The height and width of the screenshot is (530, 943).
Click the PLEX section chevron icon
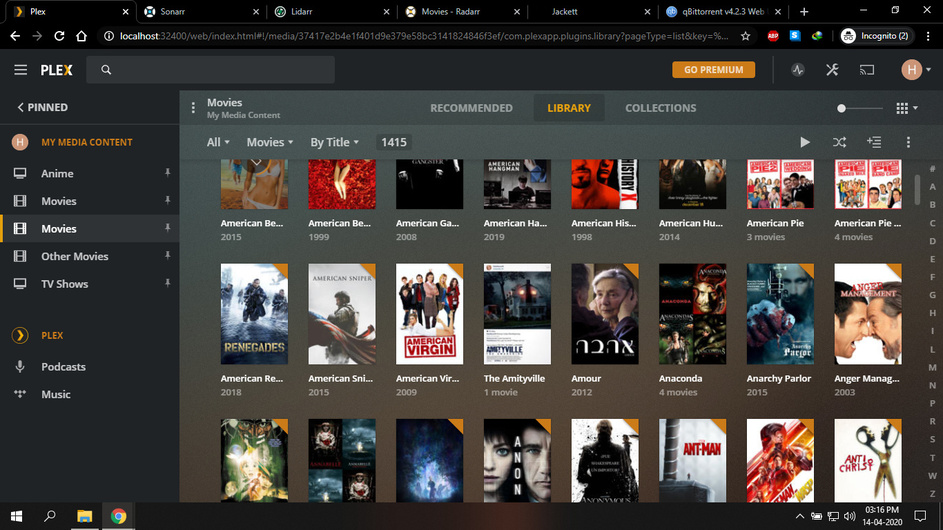point(20,335)
